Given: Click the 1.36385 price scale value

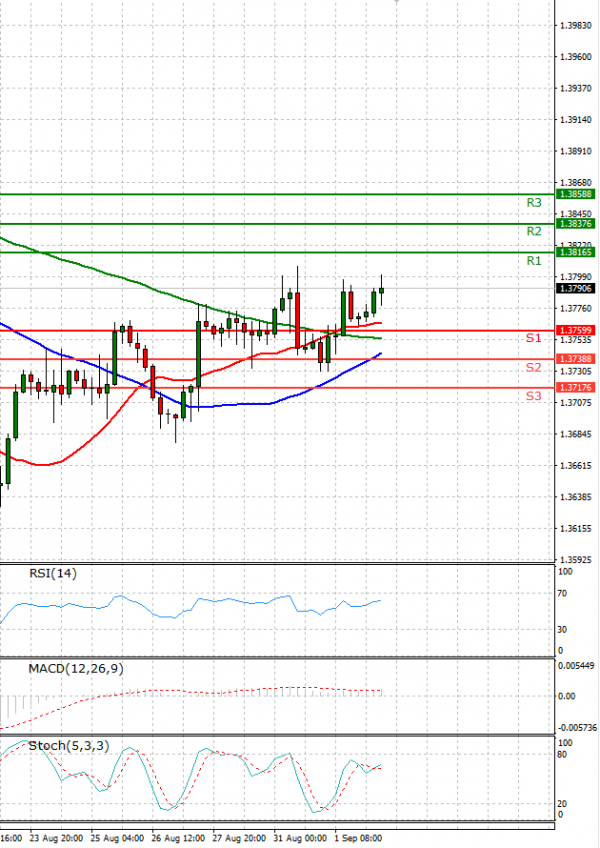Looking at the screenshot, I should [576, 497].
